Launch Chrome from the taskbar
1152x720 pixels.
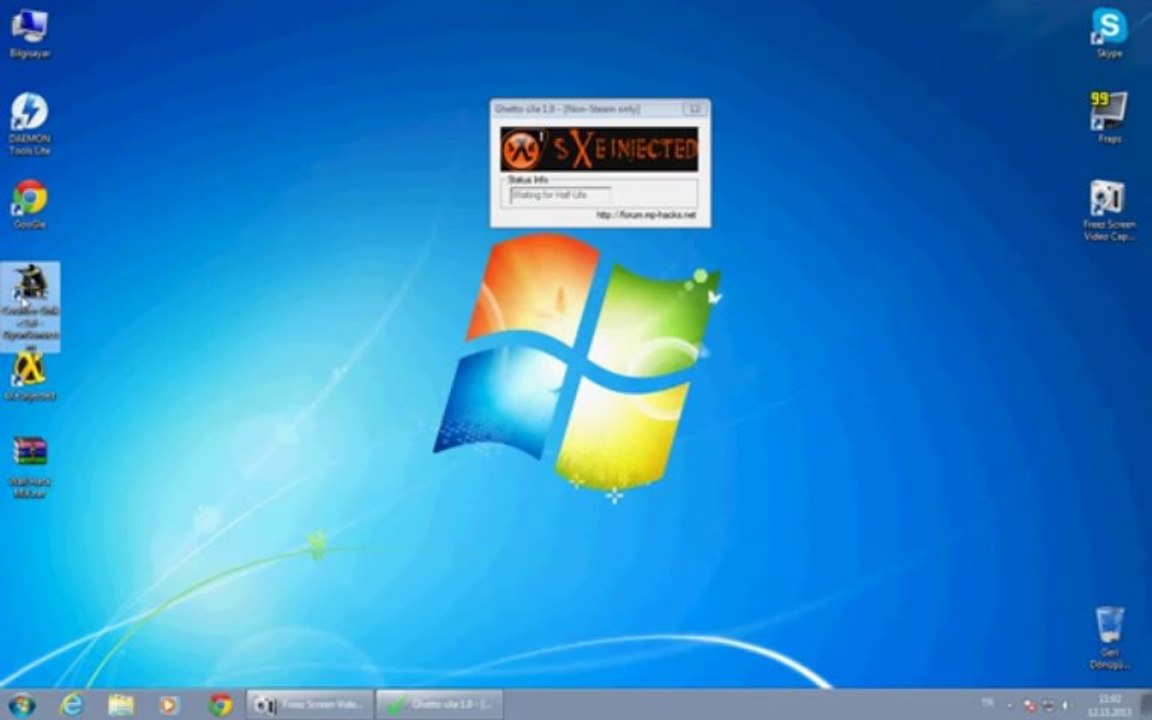coord(220,705)
